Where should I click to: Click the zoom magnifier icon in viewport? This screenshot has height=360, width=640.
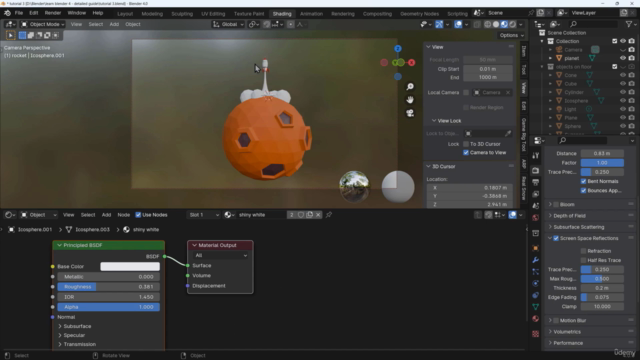tap(410, 87)
